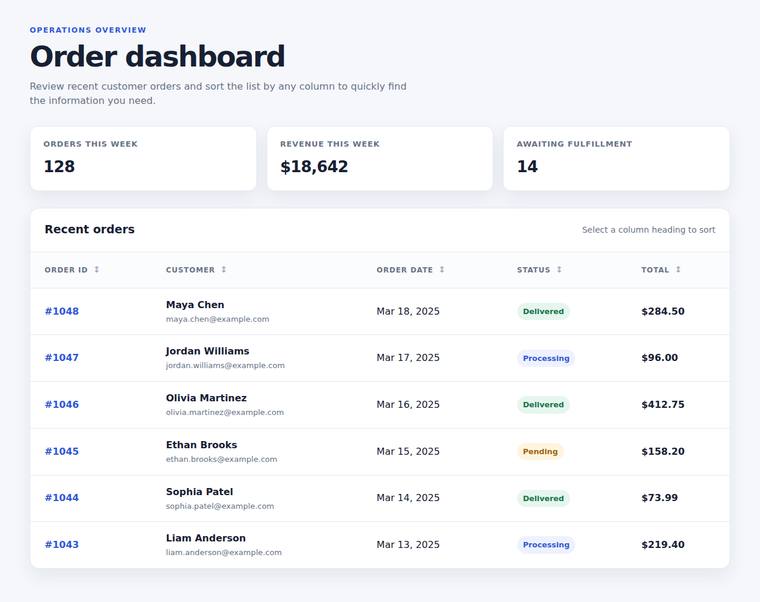760x602 pixels.
Task: Click the Operations Overview label
Action: point(88,30)
